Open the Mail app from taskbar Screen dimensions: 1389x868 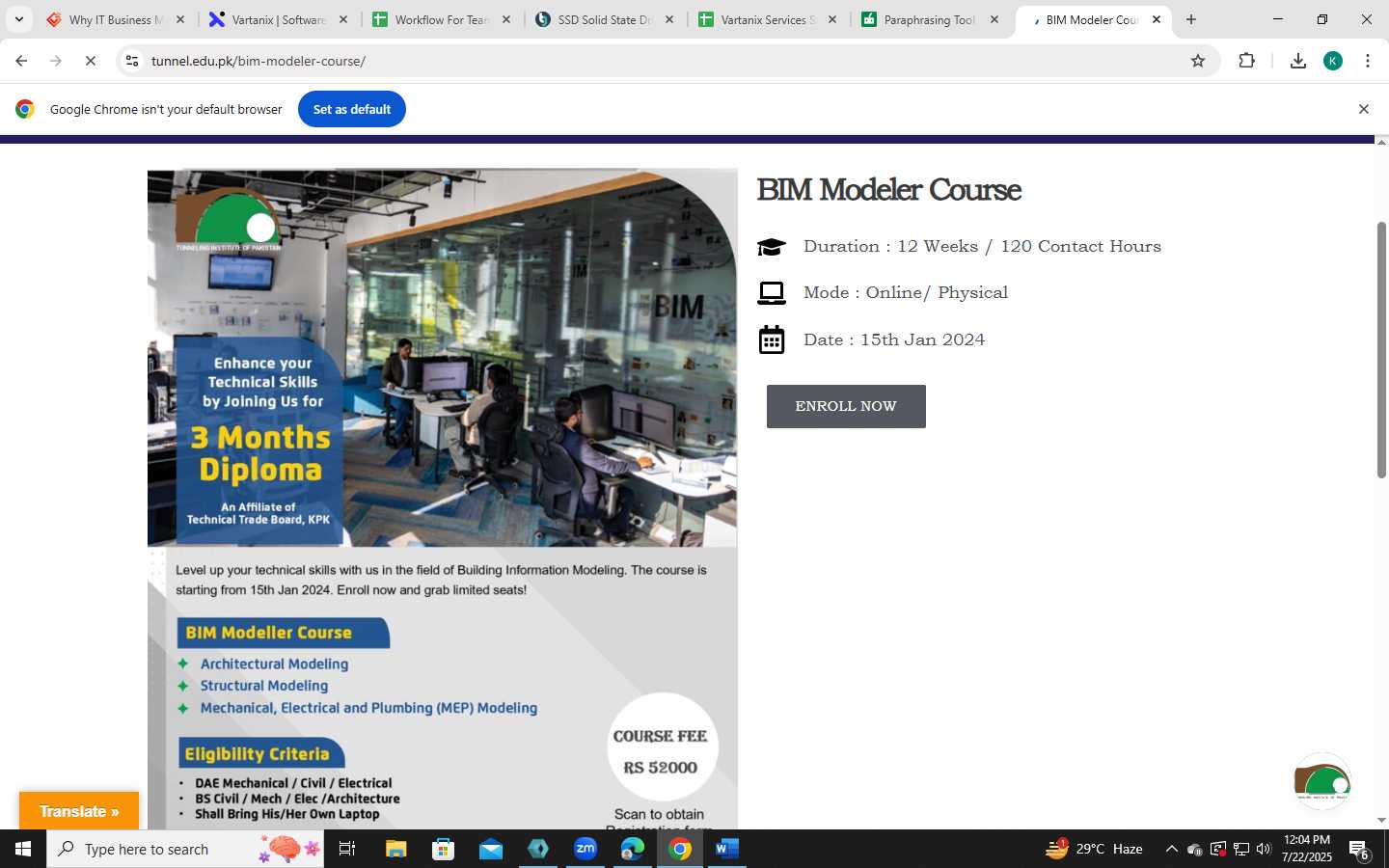coord(490,849)
